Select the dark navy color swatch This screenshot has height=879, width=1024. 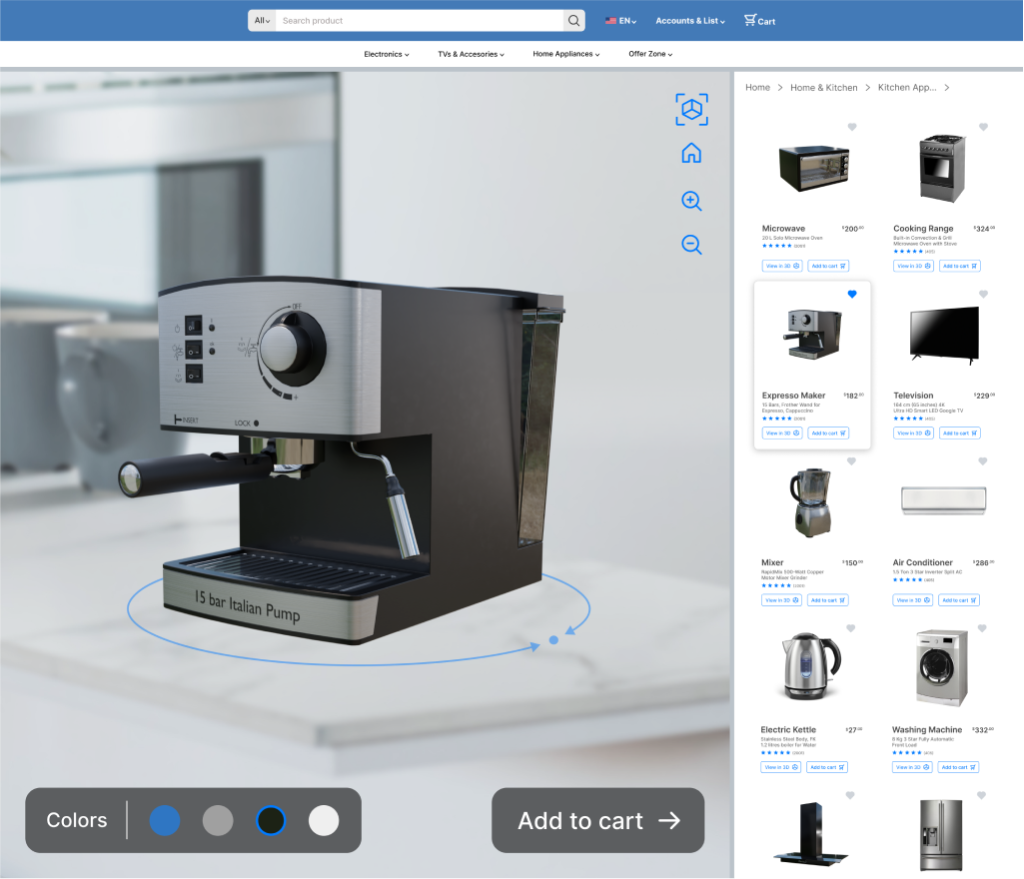(270, 820)
